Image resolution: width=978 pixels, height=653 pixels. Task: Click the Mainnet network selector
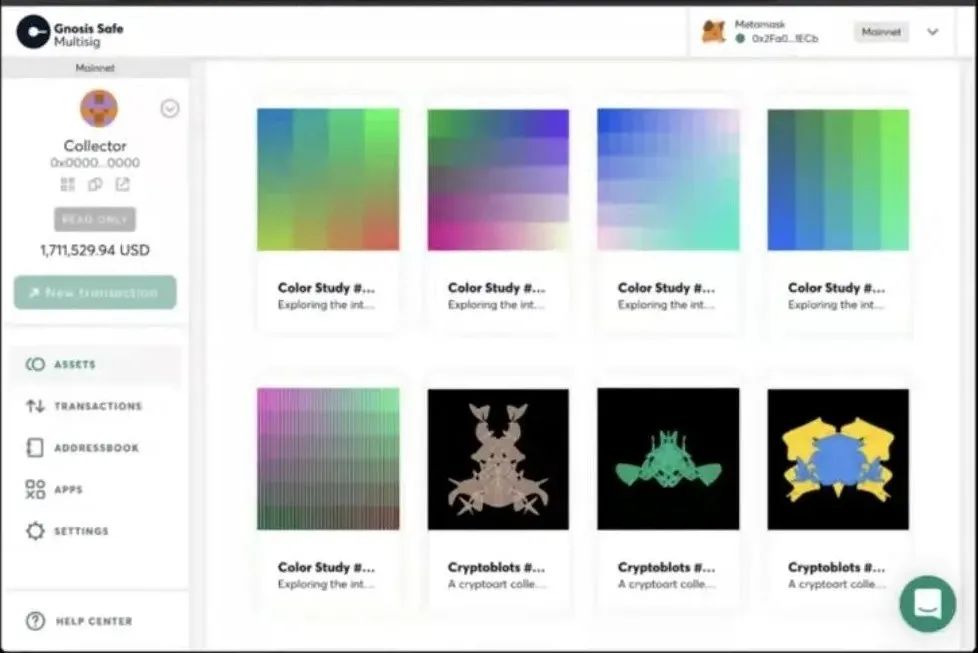[x=881, y=32]
